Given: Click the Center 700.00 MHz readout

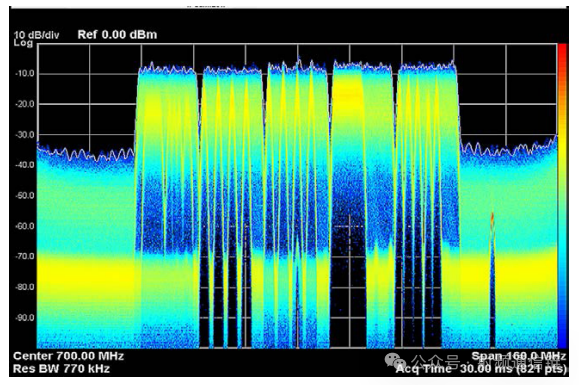Looking at the screenshot, I should (68, 356).
